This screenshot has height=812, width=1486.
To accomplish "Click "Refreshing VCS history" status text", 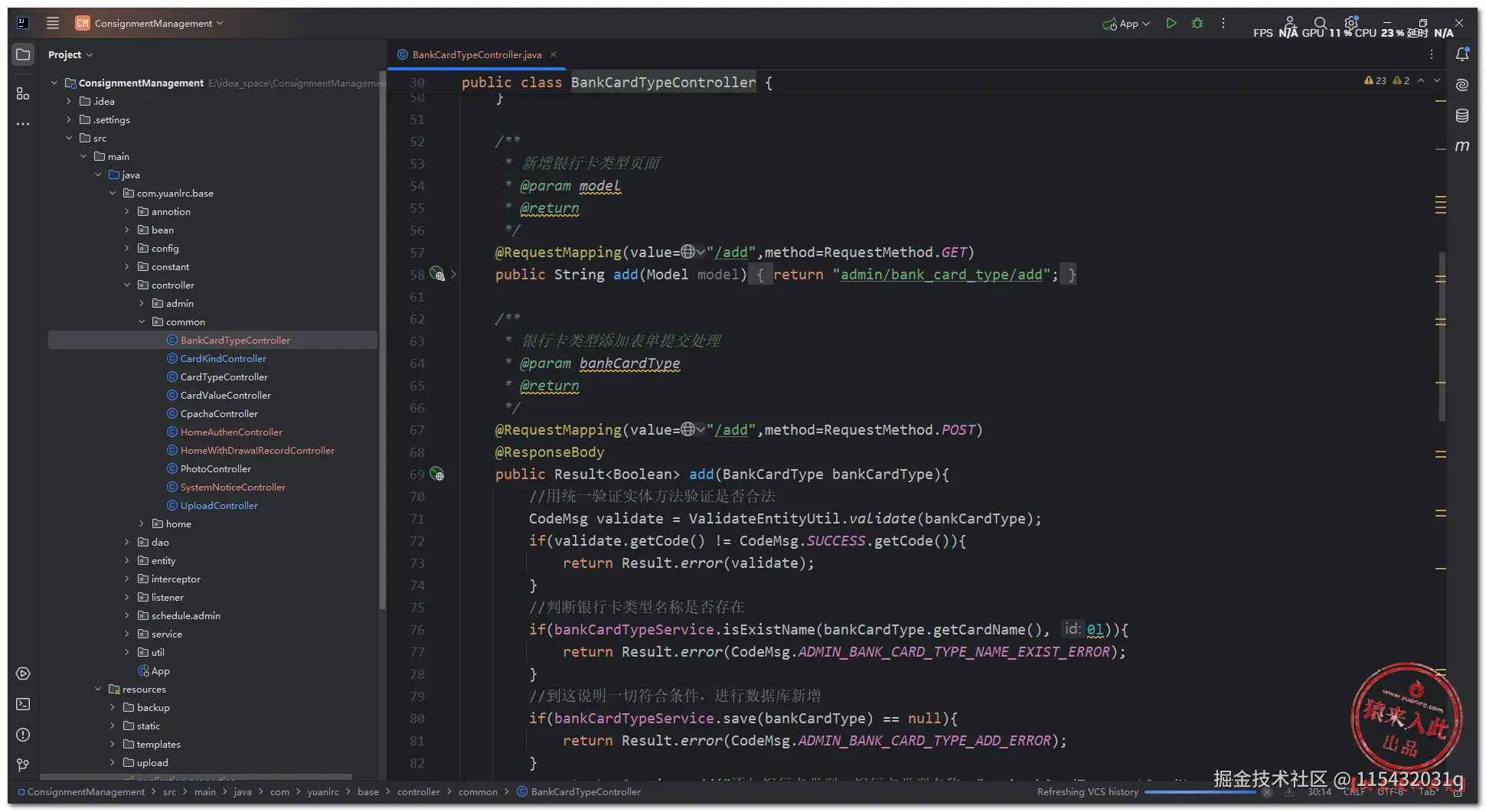I will 1087,791.
